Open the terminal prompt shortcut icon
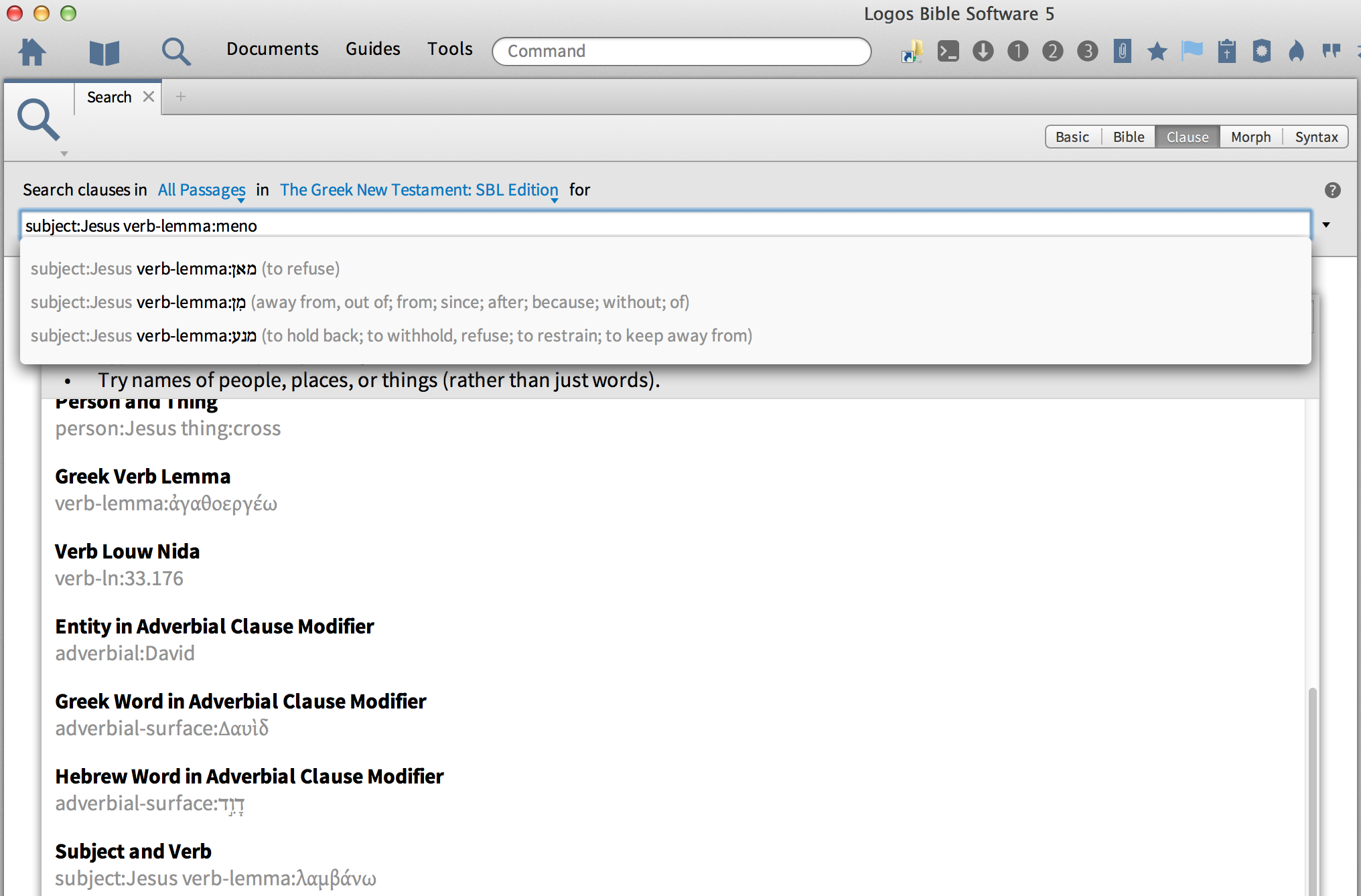The image size is (1361, 896). point(948,51)
